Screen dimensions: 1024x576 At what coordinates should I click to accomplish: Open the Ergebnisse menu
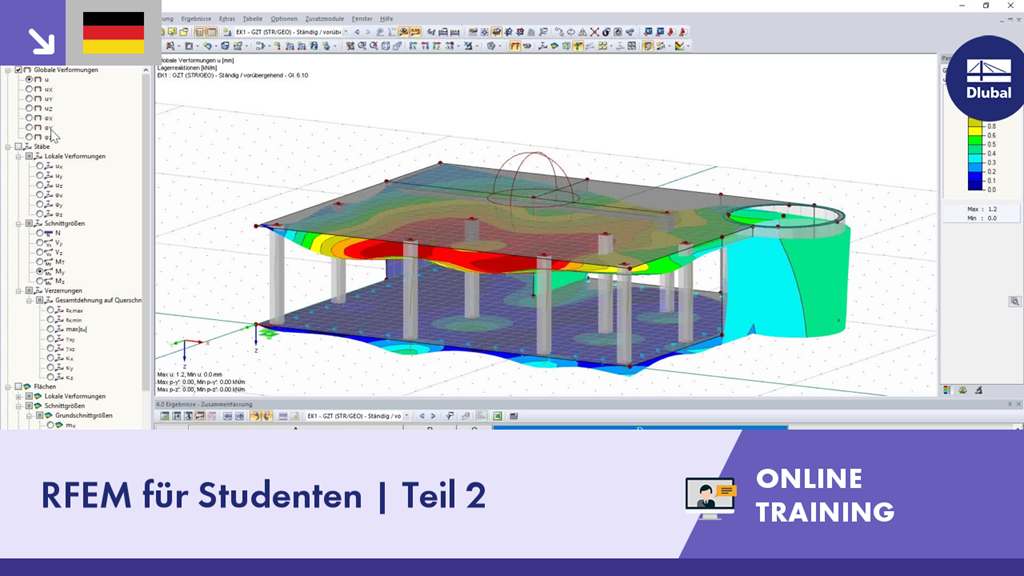tap(196, 19)
